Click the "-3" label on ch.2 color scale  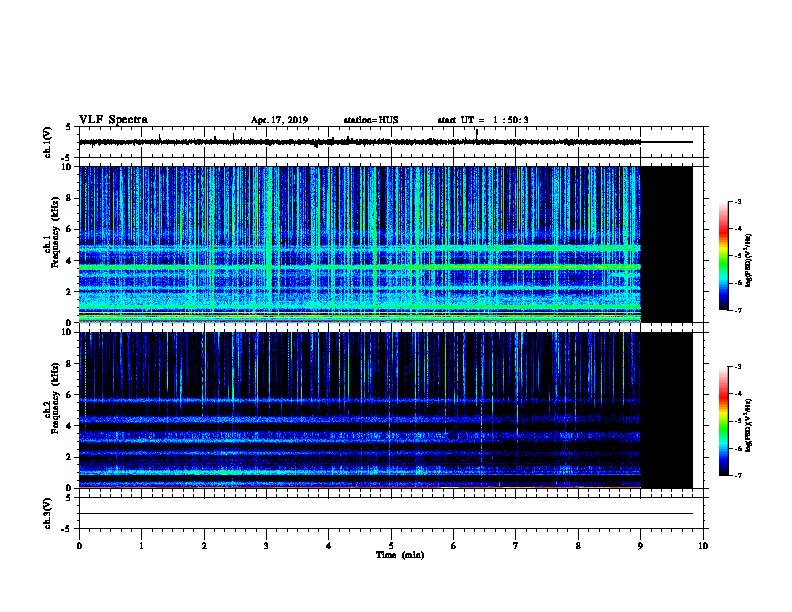tap(737, 367)
